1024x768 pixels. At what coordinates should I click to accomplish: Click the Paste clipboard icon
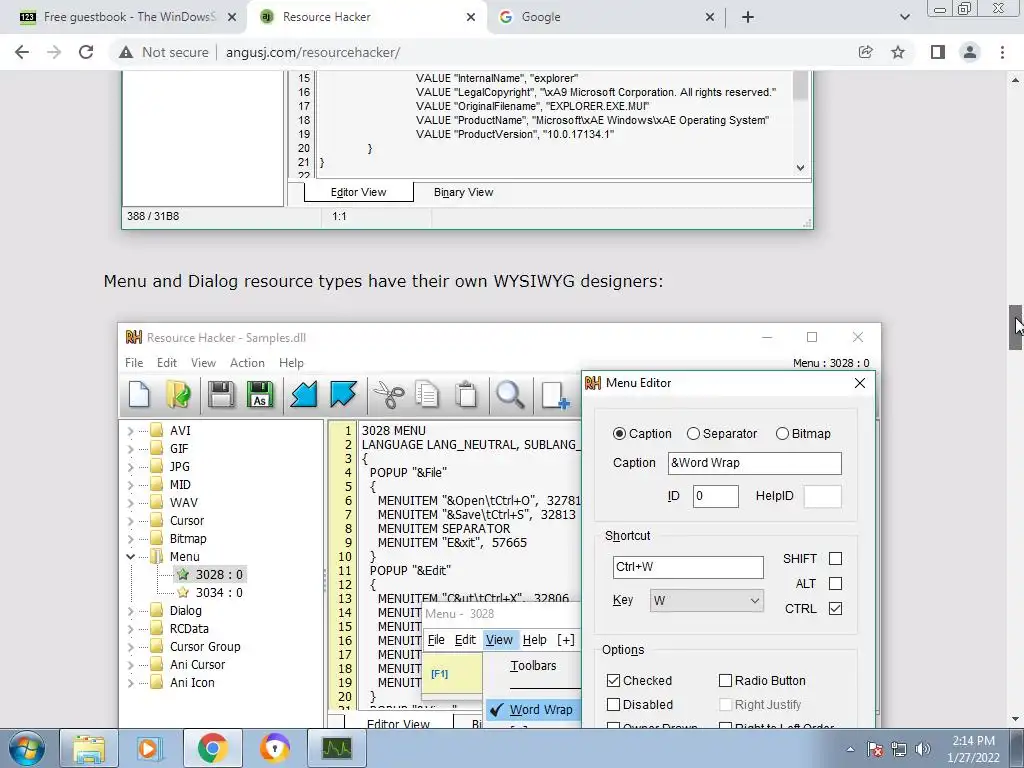466,395
